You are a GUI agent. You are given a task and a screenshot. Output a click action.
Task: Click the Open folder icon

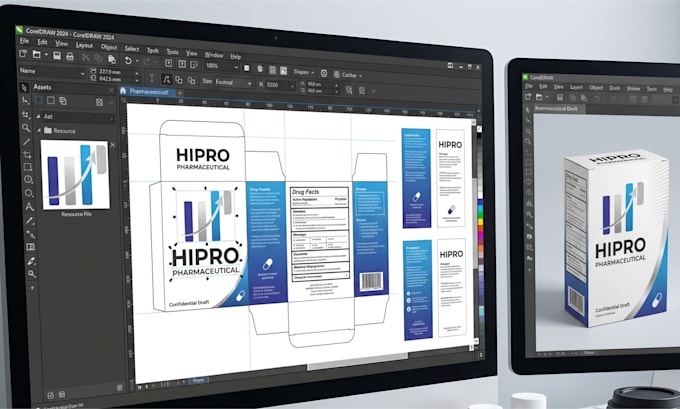tap(37, 54)
